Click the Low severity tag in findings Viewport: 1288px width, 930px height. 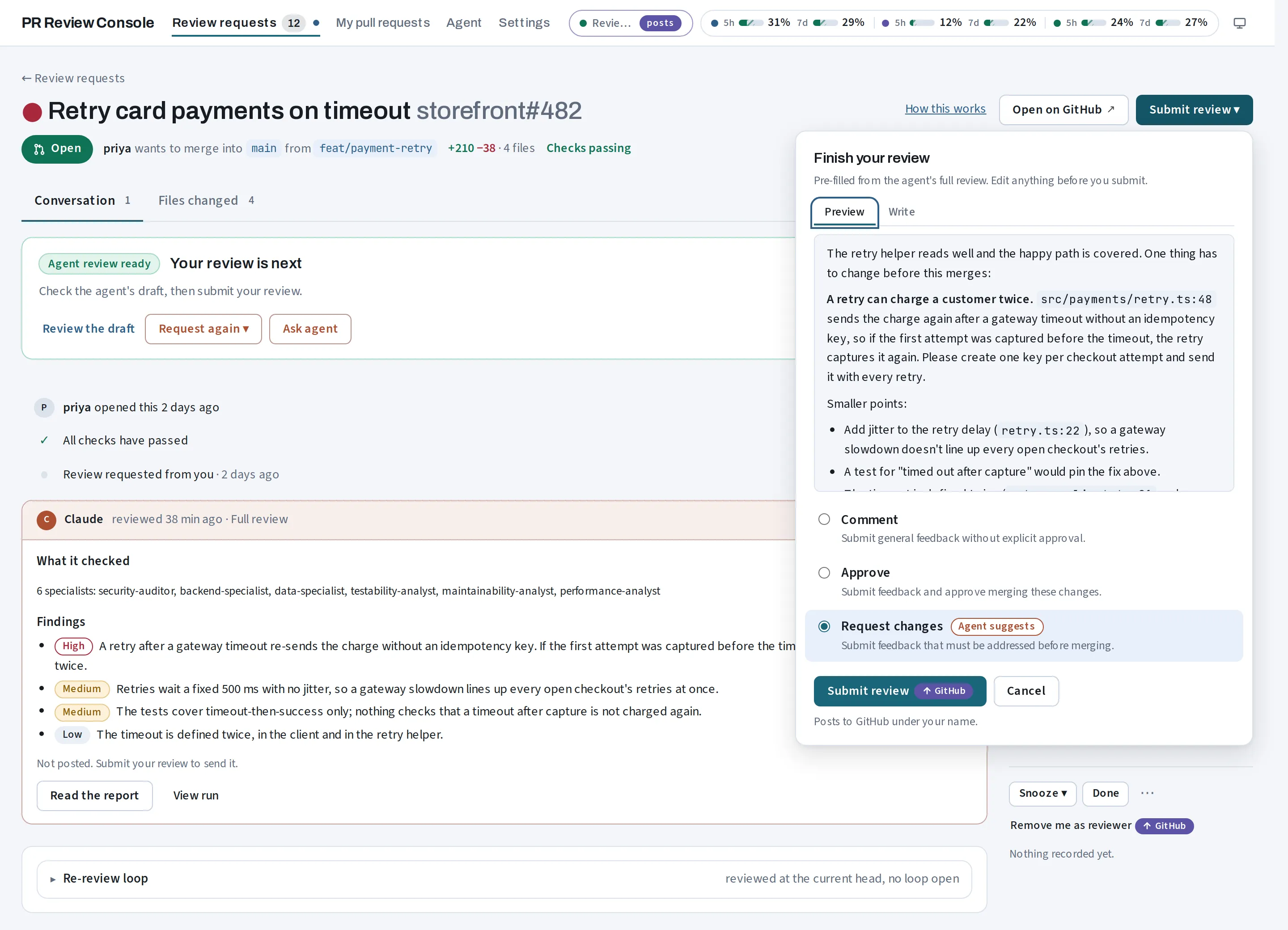(72, 735)
